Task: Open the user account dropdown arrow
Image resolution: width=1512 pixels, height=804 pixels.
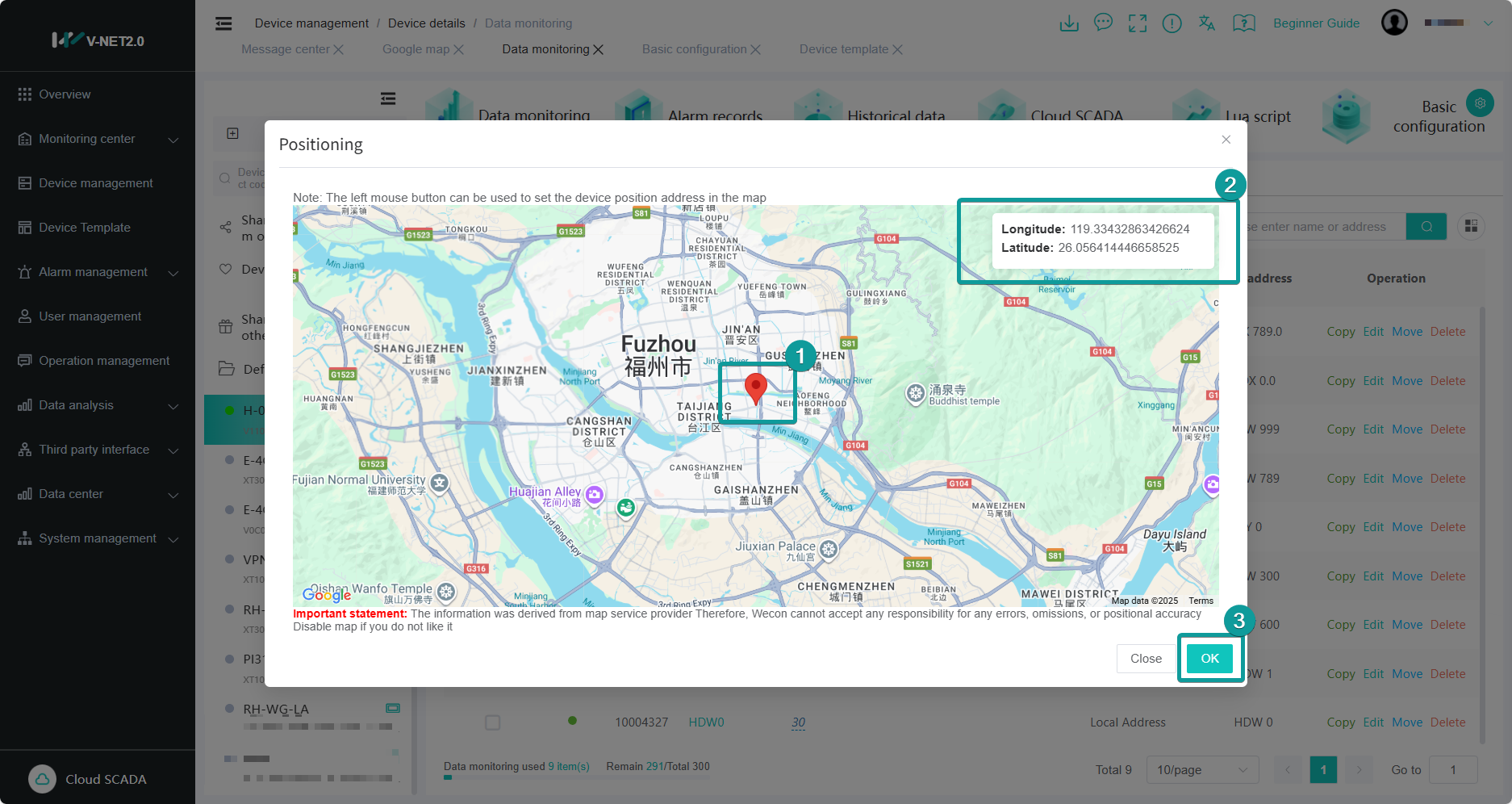Action: [1488, 23]
